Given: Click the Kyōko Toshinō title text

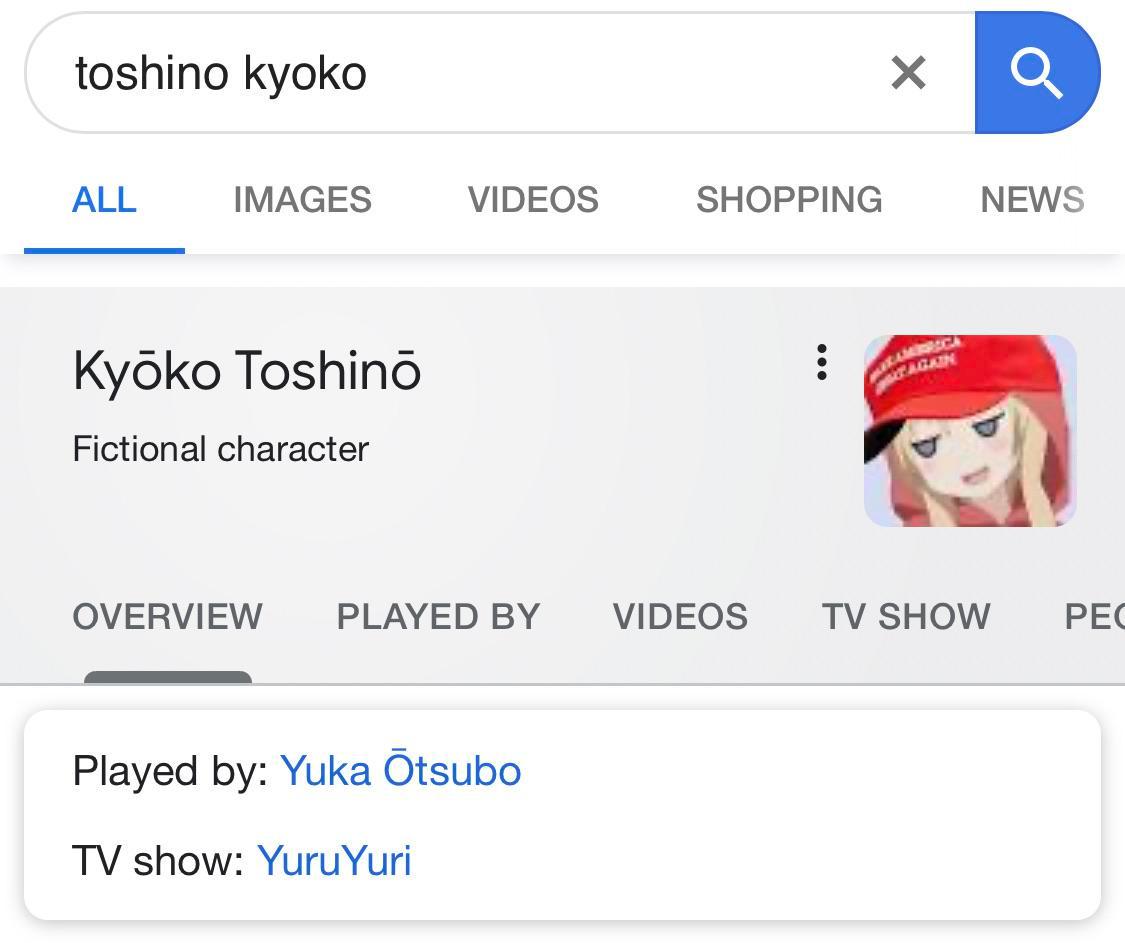Looking at the screenshot, I should coord(246,370).
